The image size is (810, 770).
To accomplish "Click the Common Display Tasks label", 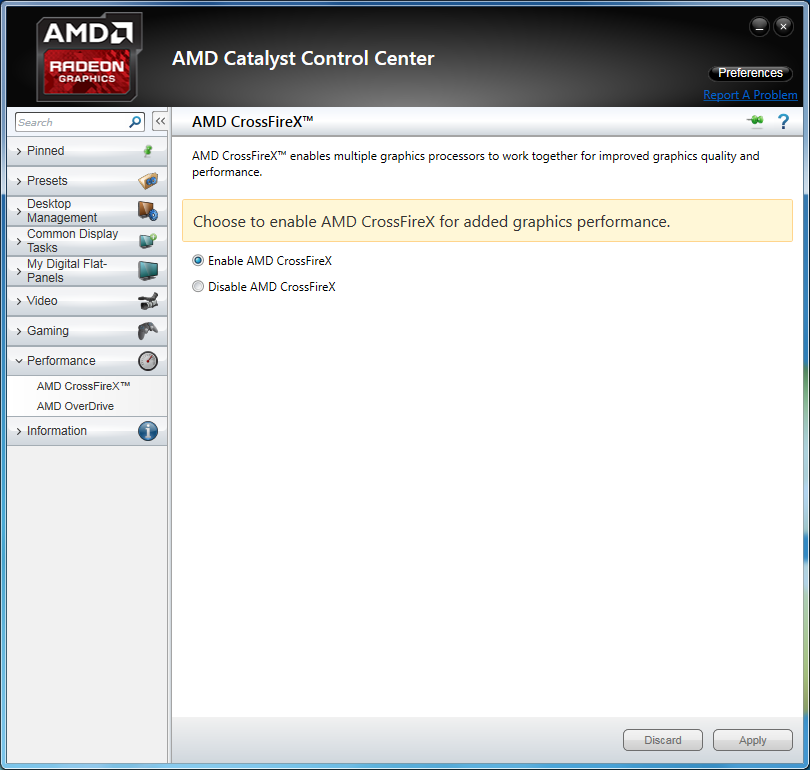I will 72,241.
